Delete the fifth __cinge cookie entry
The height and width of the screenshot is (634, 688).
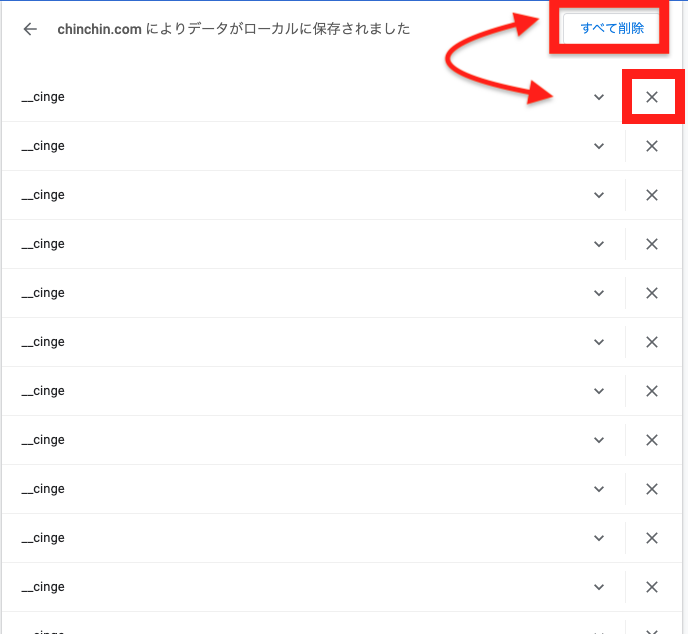[652, 293]
